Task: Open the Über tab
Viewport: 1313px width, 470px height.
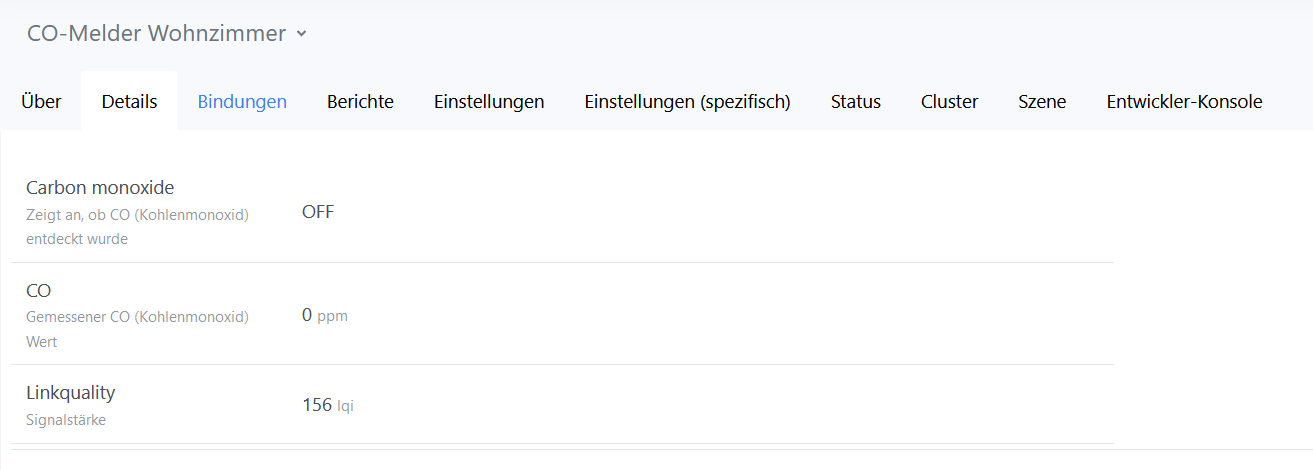Action: pyautogui.click(x=41, y=101)
